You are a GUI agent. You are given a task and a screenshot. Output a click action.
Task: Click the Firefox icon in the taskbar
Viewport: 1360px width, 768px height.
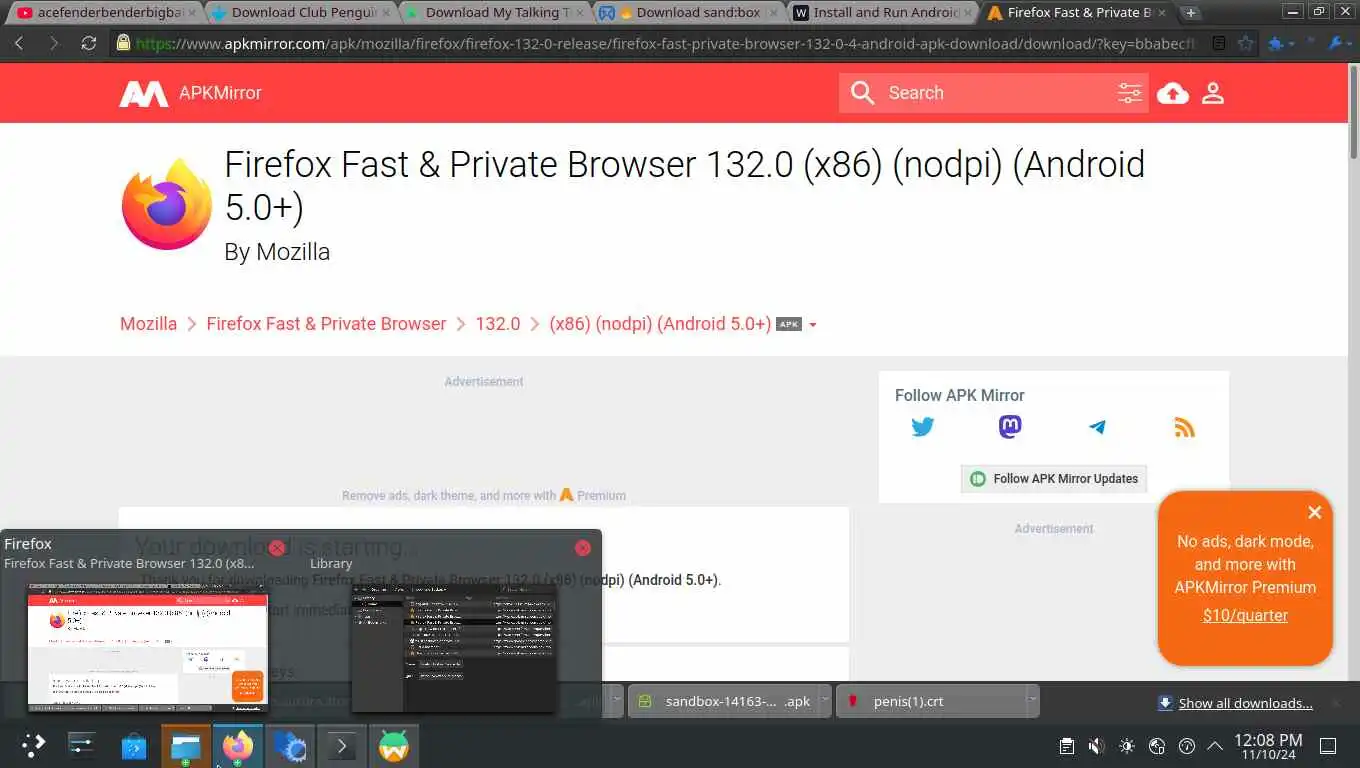(x=238, y=746)
